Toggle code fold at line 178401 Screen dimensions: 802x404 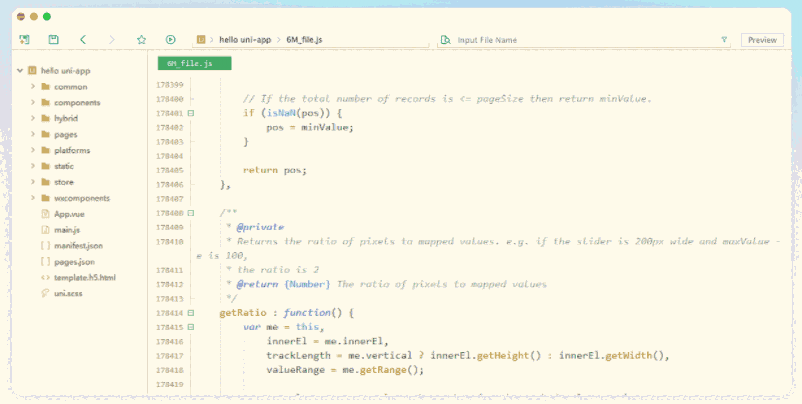tap(191, 114)
